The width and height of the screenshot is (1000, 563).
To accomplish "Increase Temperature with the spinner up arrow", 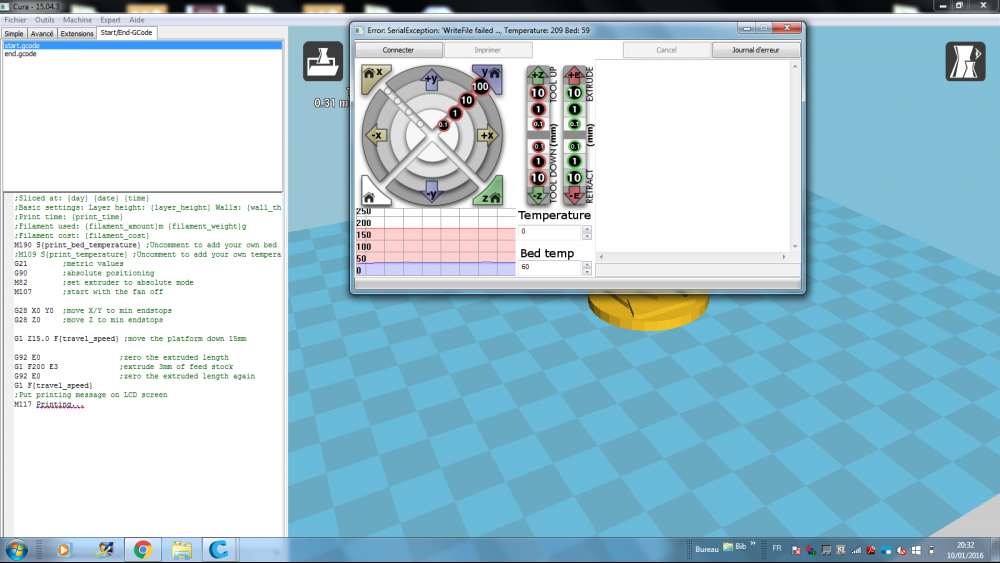I will tap(587, 229).
